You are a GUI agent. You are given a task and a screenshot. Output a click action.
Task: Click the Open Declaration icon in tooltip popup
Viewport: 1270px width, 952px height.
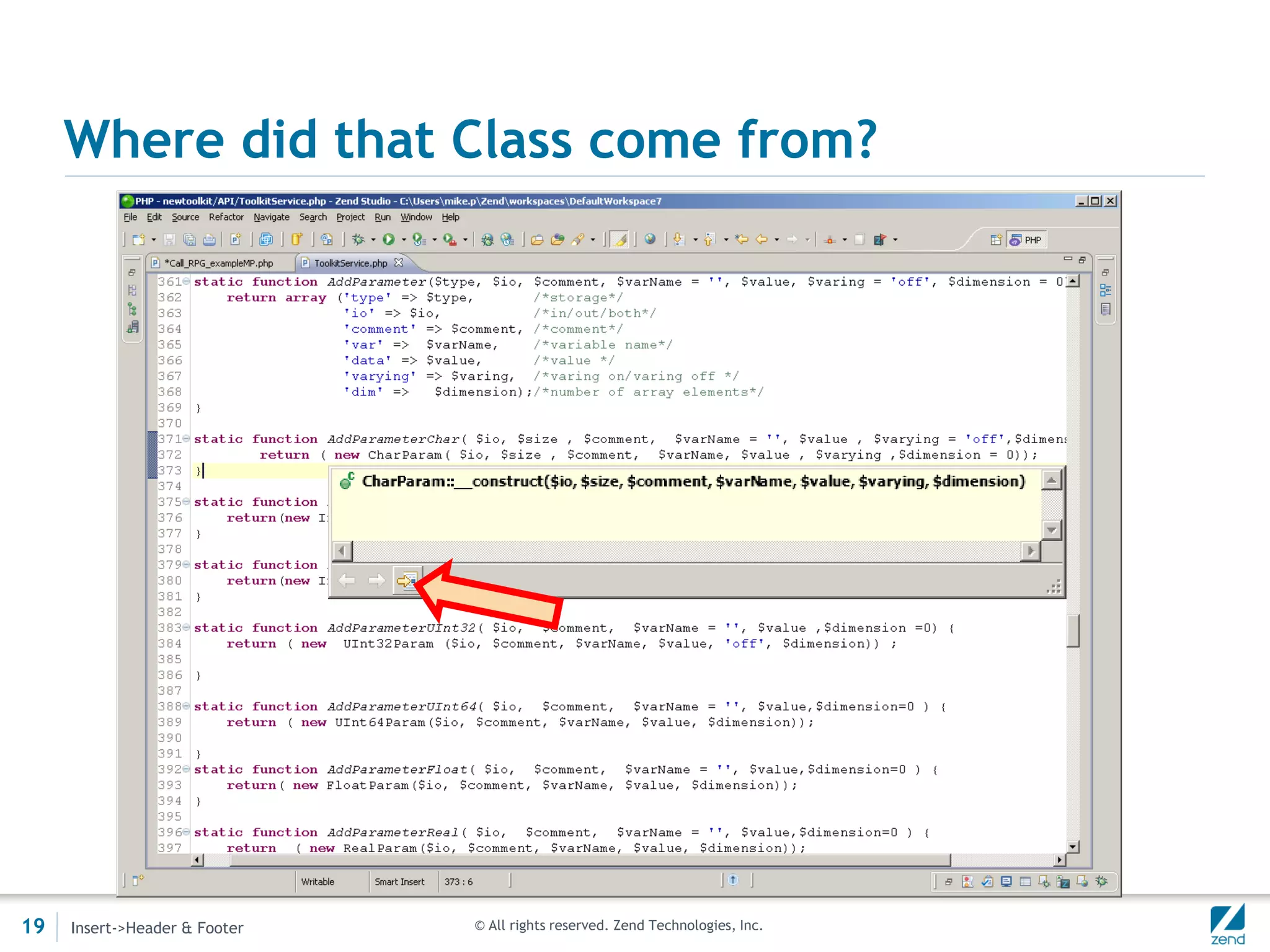(x=407, y=581)
